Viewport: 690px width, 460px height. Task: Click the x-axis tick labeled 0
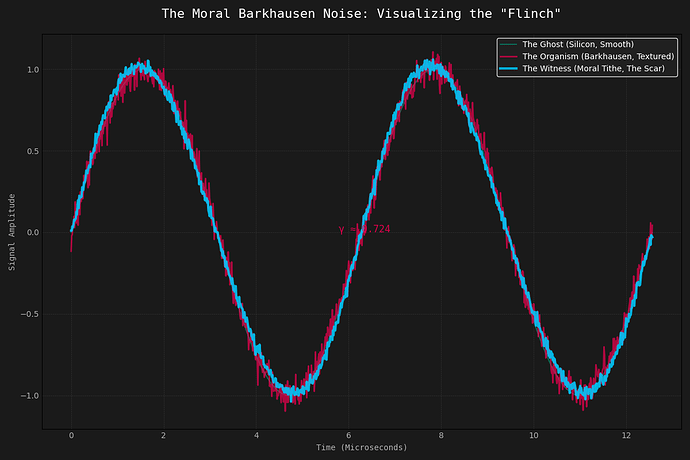click(71, 436)
